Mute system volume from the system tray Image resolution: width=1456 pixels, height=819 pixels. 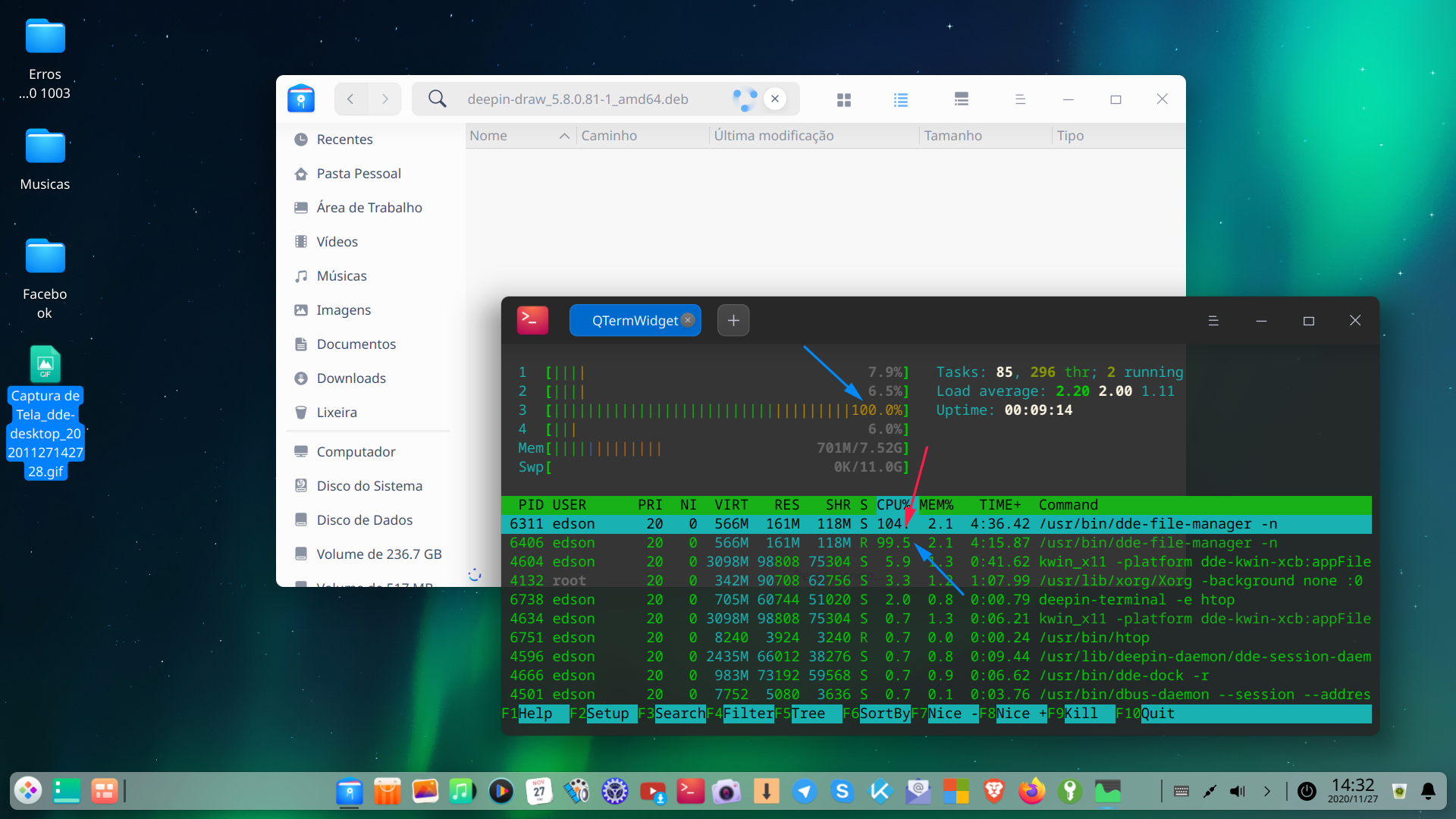(1238, 791)
